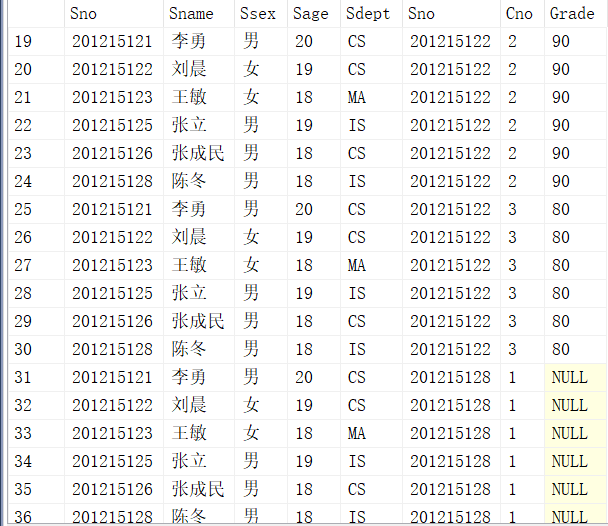Click Sage cell 20 in row 25
Screen dimensions: 608x526
click(x=314, y=209)
